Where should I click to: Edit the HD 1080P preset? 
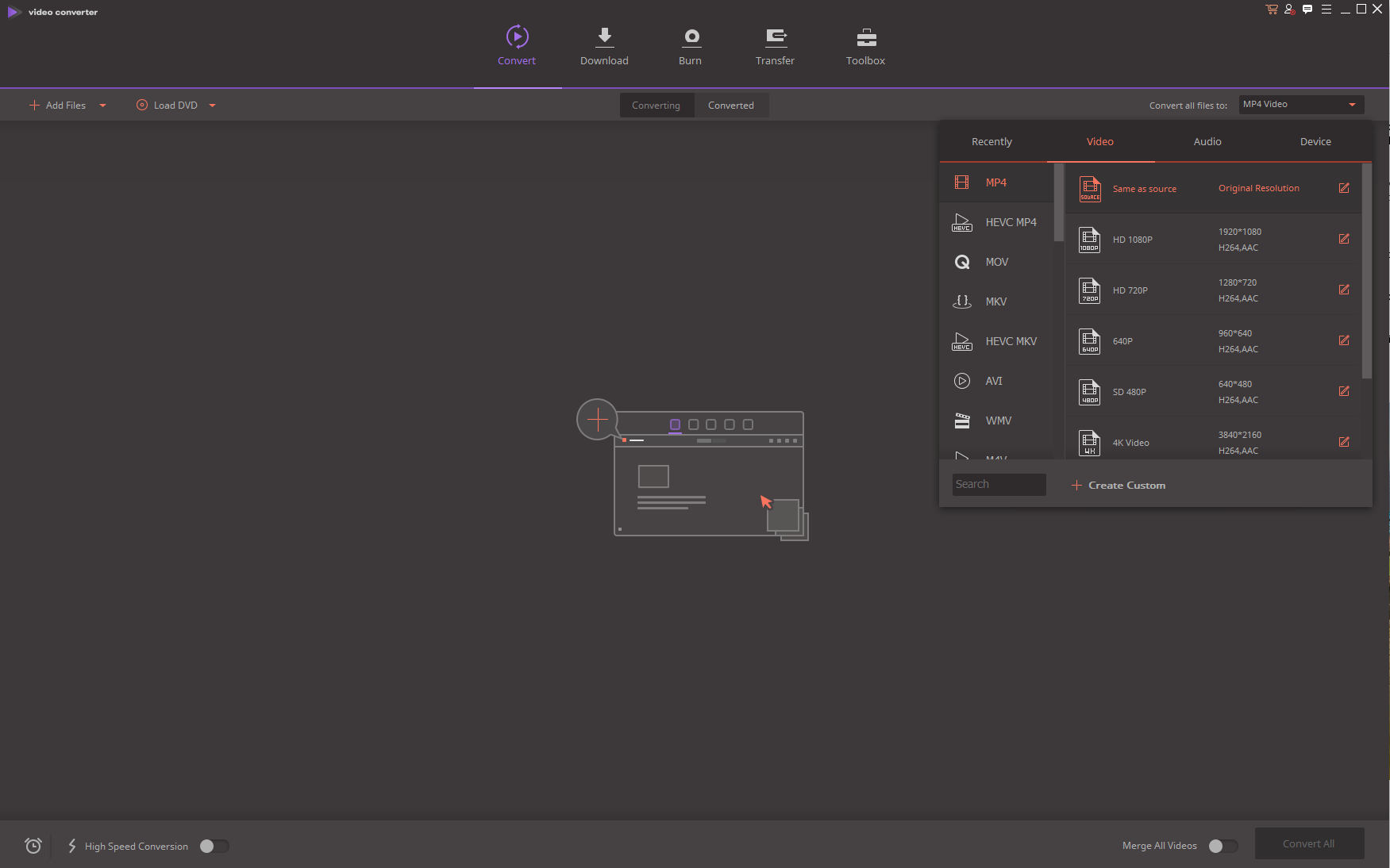pyautogui.click(x=1344, y=239)
